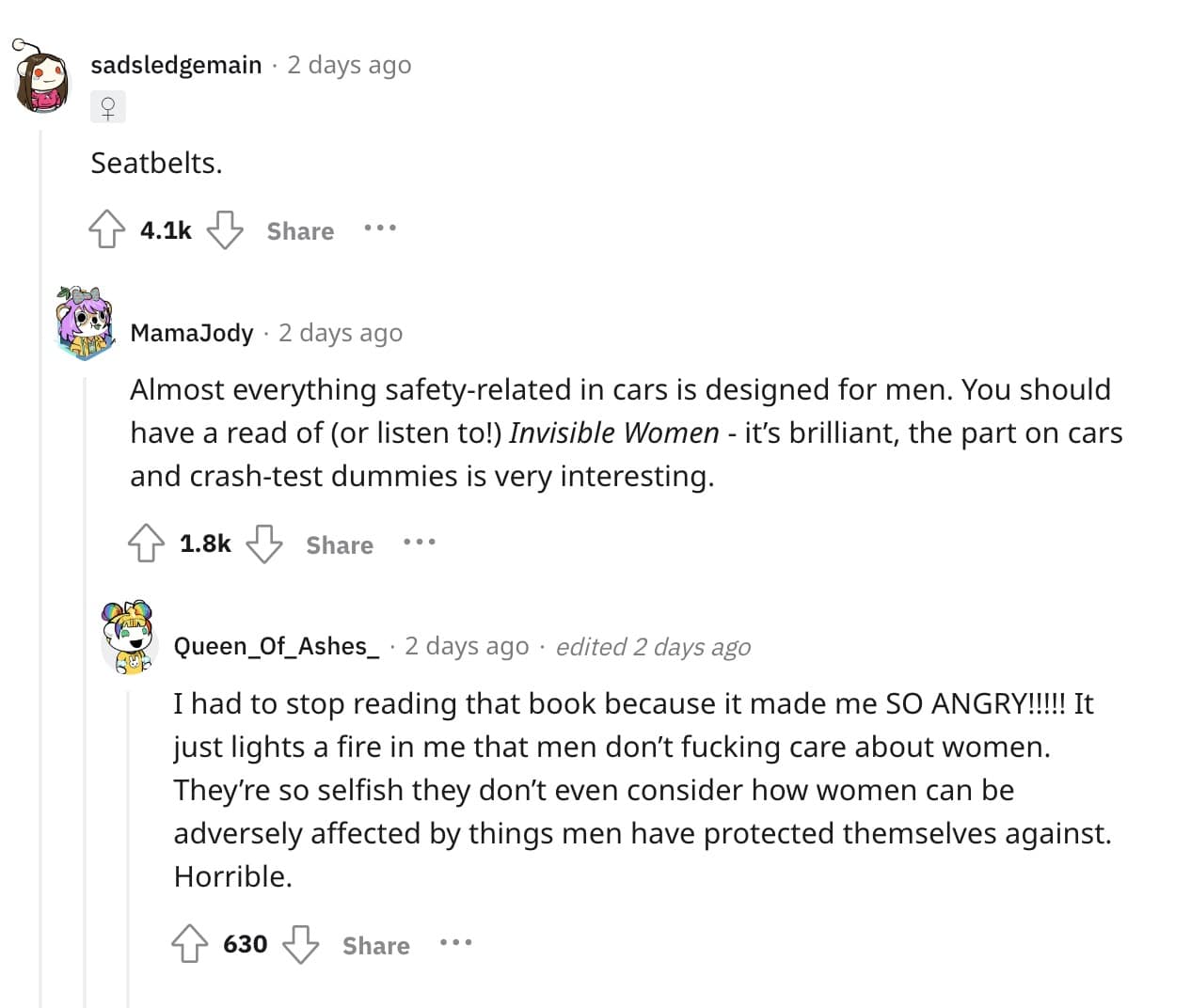The width and height of the screenshot is (1191, 1008).
Task: Click the female gender symbol flair badge
Action: pos(107,106)
